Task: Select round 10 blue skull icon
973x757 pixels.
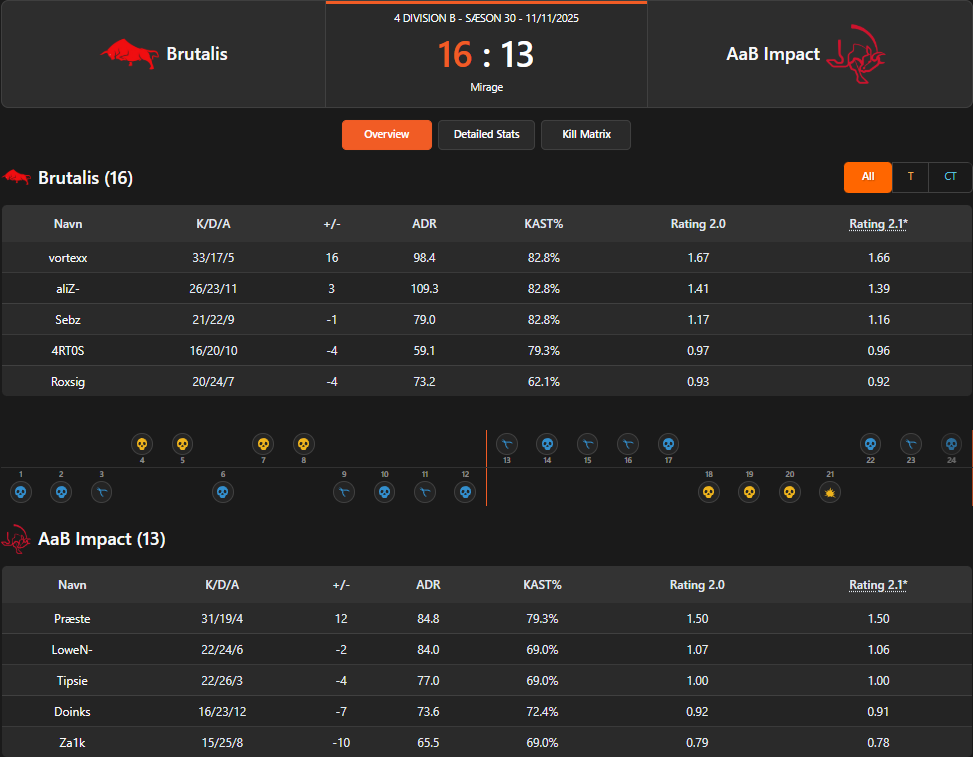Action: (385, 493)
